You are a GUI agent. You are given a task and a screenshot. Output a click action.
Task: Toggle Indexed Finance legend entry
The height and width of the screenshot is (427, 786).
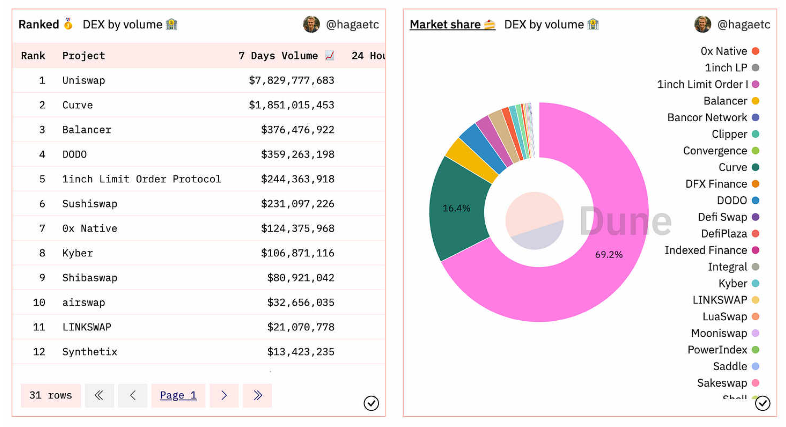[x=712, y=250]
